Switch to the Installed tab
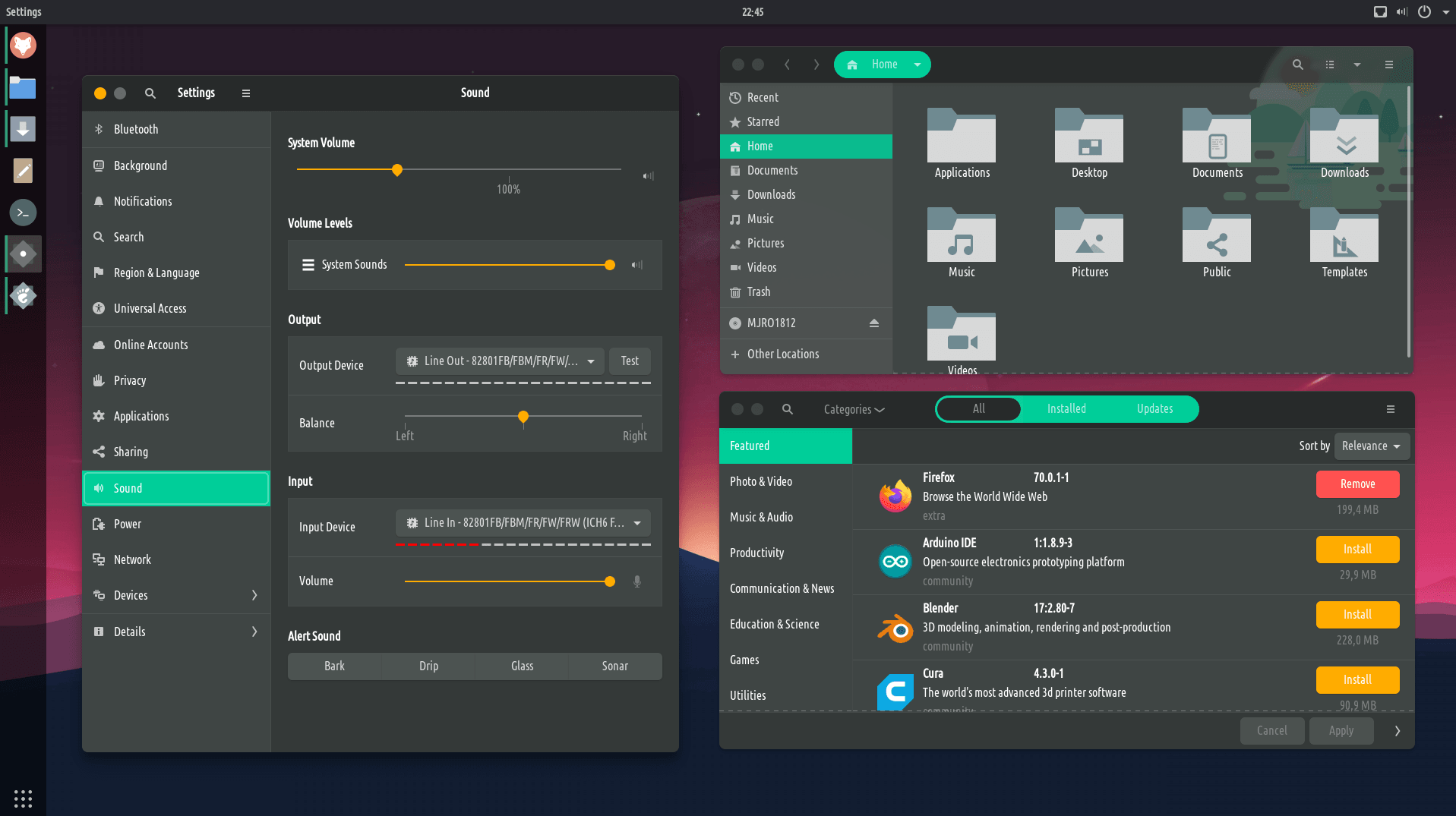Image resolution: width=1456 pixels, height=816 pixels. coord(1066,409)
